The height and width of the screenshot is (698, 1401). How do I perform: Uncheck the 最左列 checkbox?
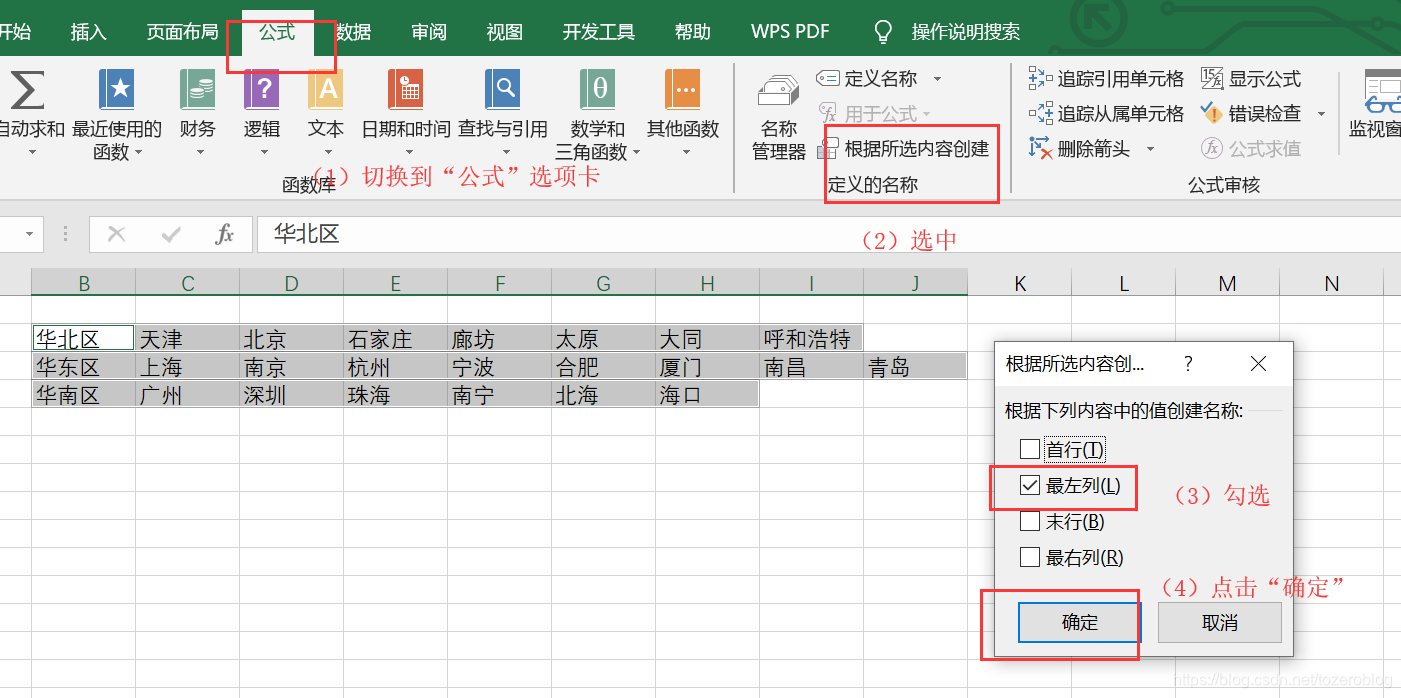[1029, 485]
